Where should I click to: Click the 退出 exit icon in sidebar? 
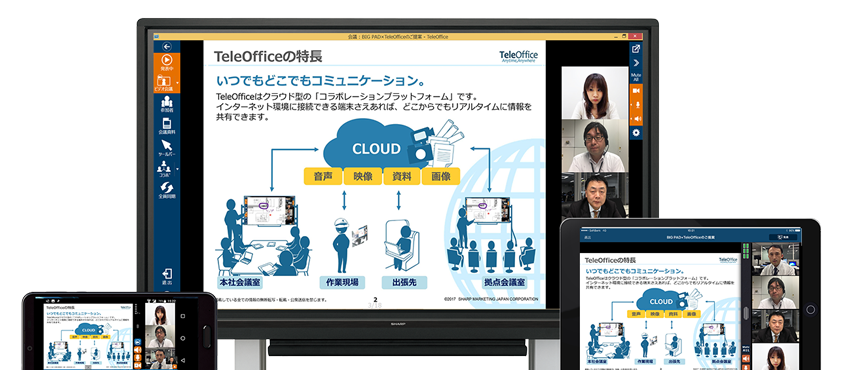click(x=167, y=277)
